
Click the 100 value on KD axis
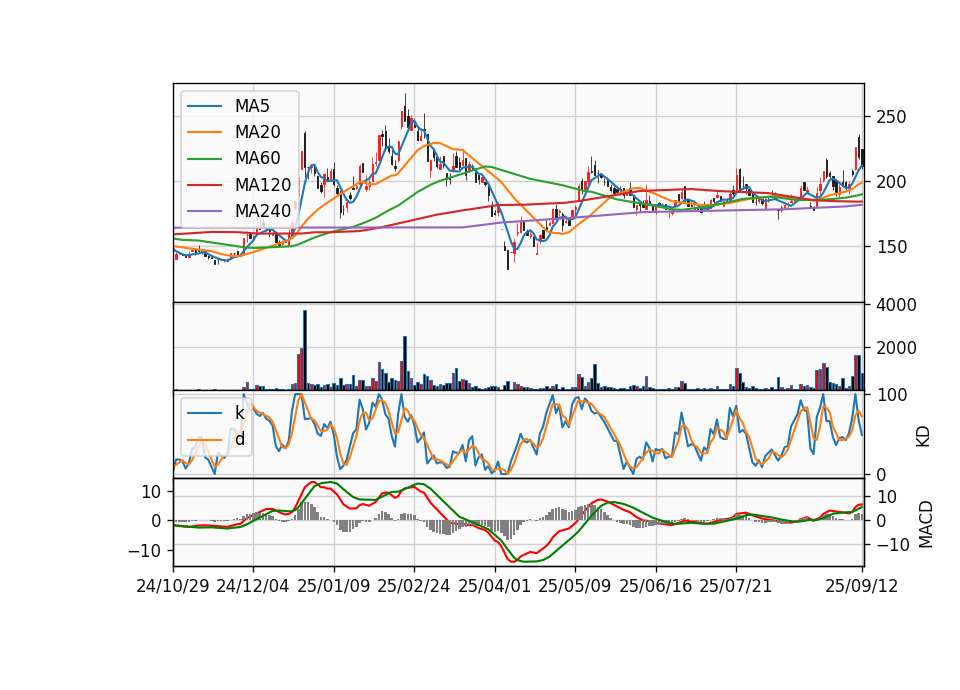[x=891, y=395]
